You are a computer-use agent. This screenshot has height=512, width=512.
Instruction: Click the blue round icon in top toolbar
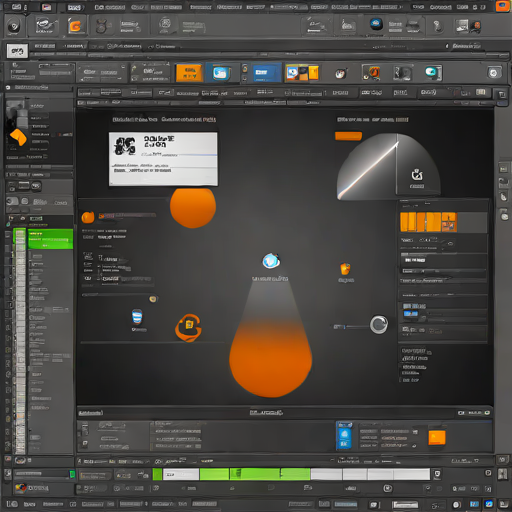click(376, 24)
